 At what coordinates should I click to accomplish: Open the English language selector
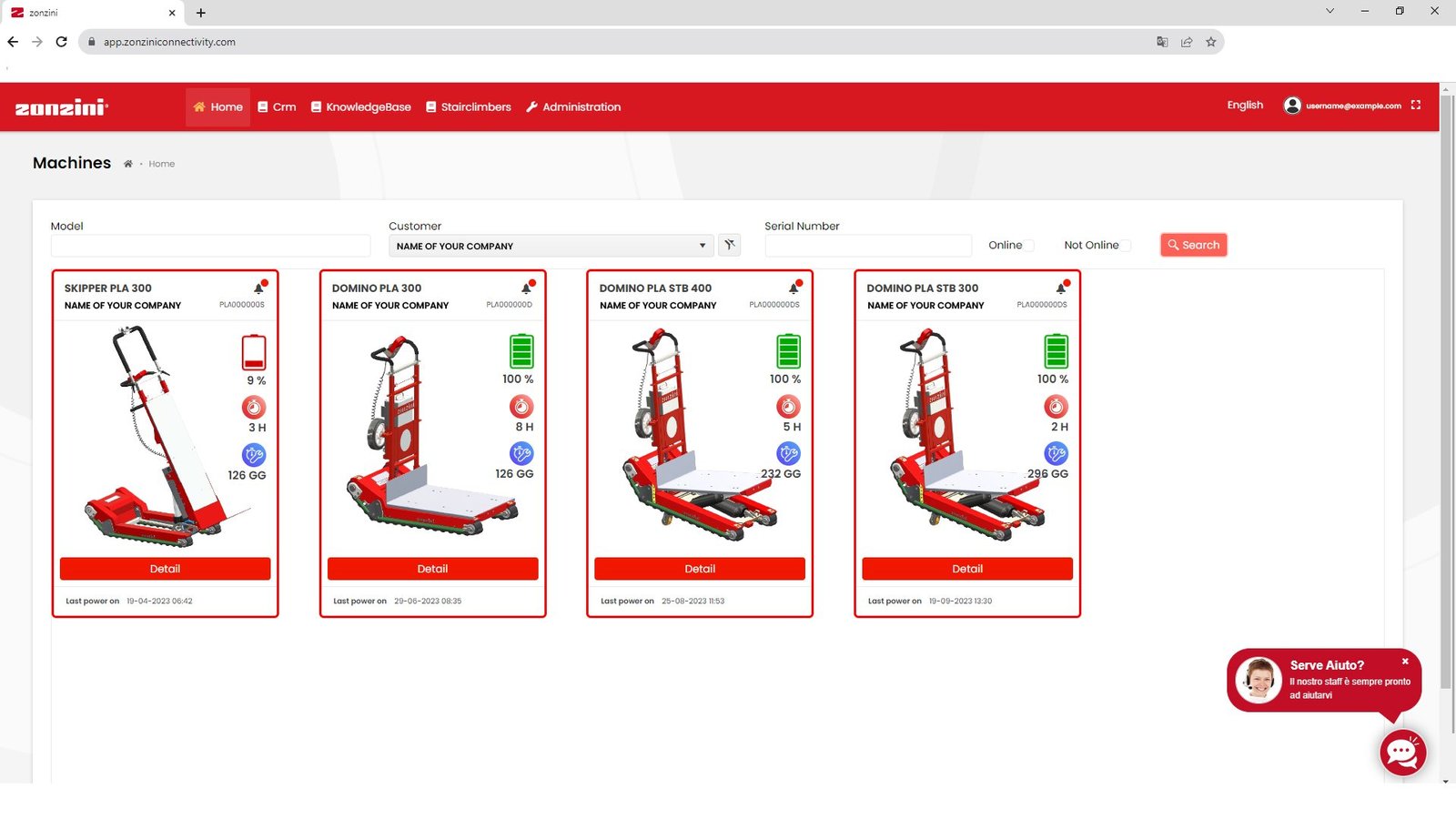coord(1244,106)
